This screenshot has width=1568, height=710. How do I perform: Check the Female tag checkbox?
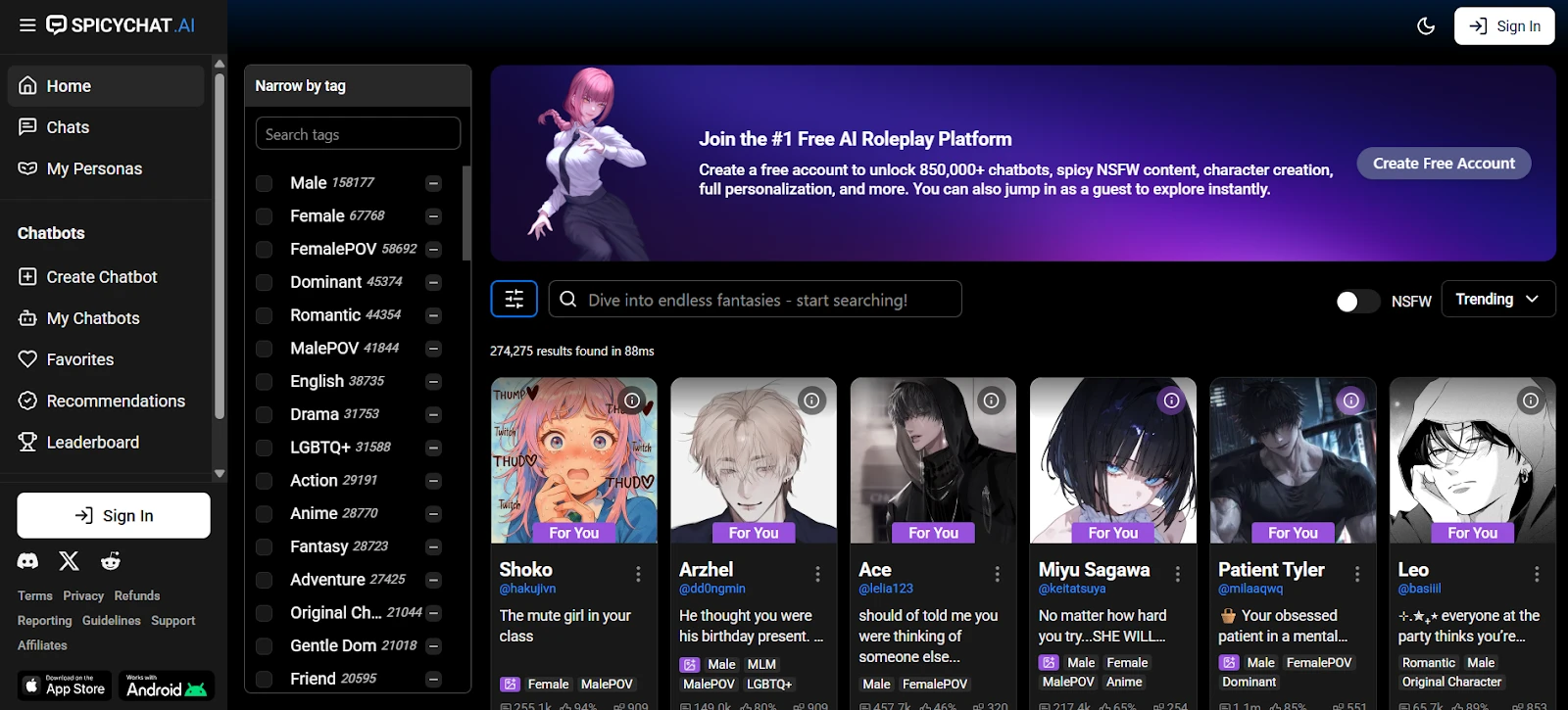(264, 216)
